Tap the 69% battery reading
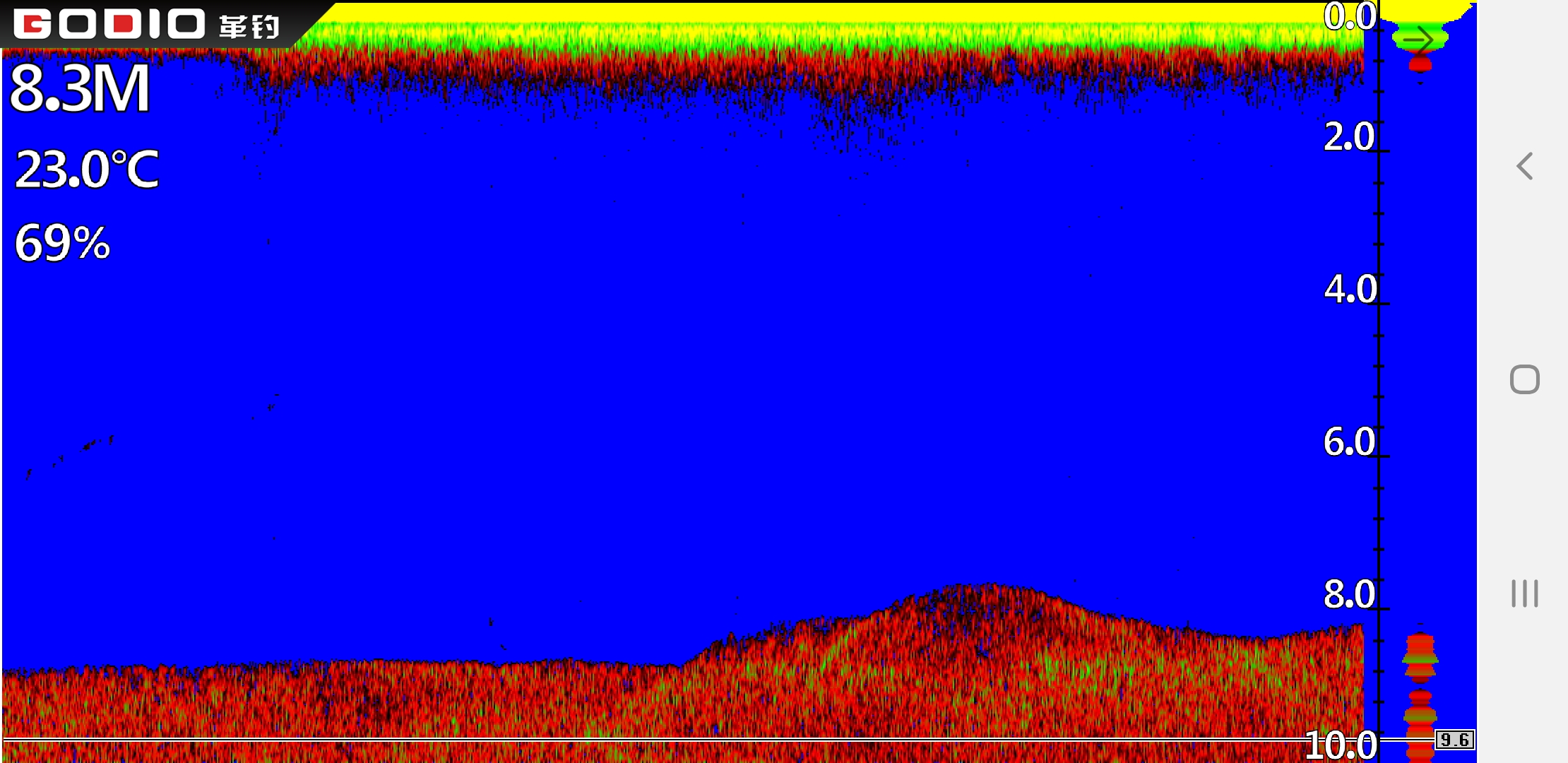 click(62, 243)
